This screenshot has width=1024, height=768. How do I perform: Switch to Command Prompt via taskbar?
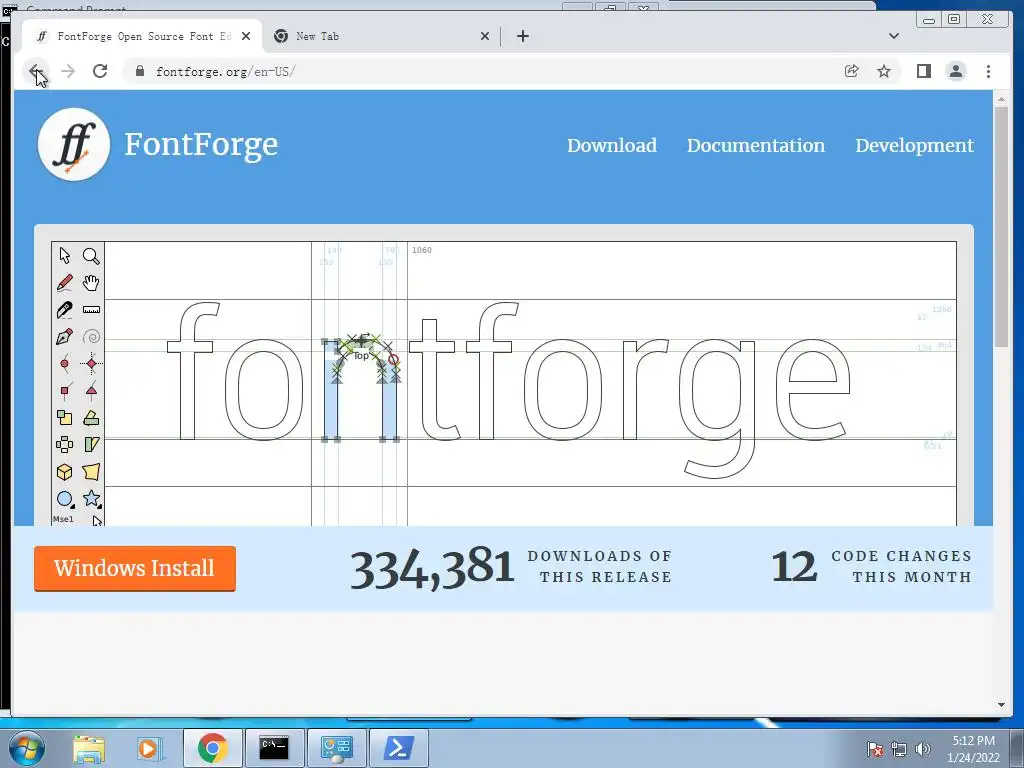point(274,748)
